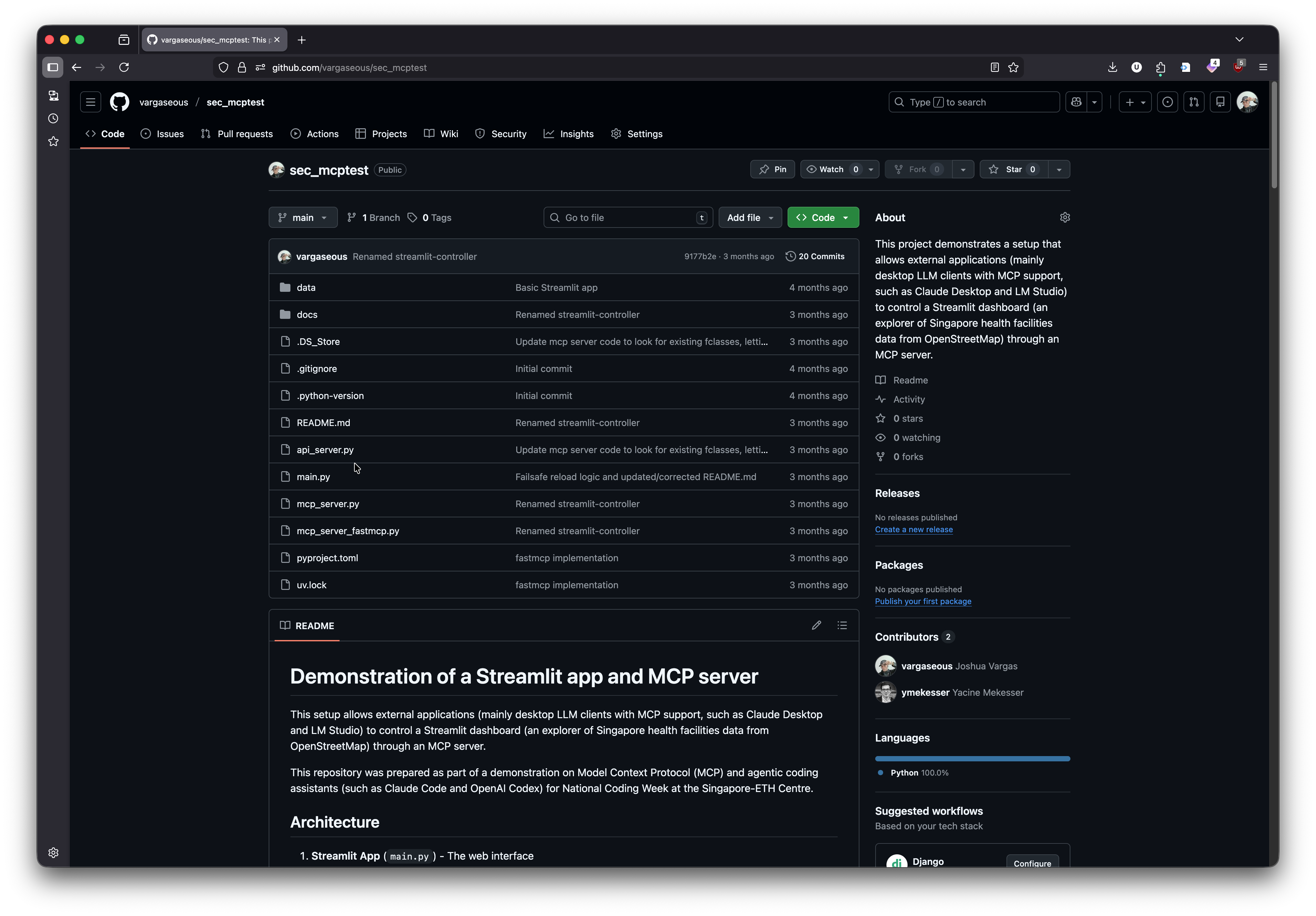The image size is (1316, 916).
Task: Edit README with the pencil icon
Action: click(x=816, y=626)
